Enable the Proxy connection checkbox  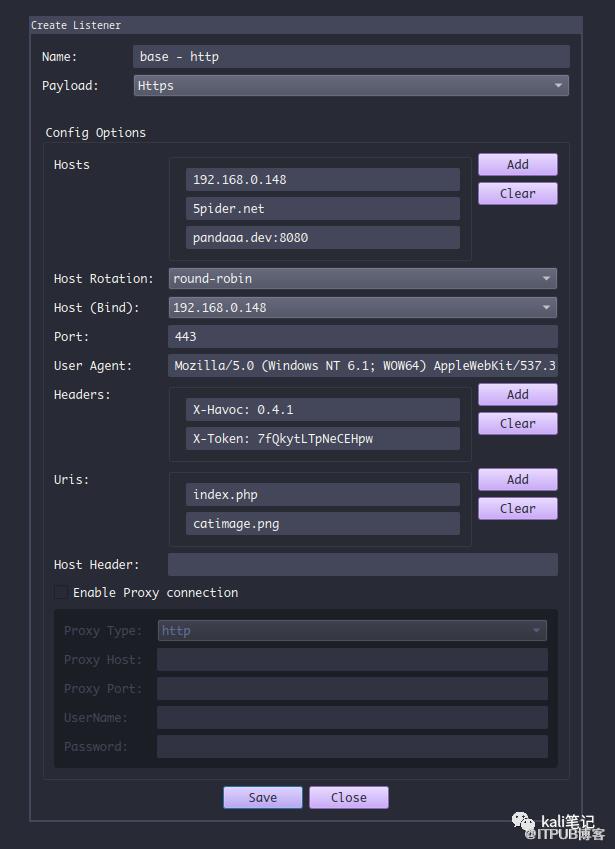62,592
